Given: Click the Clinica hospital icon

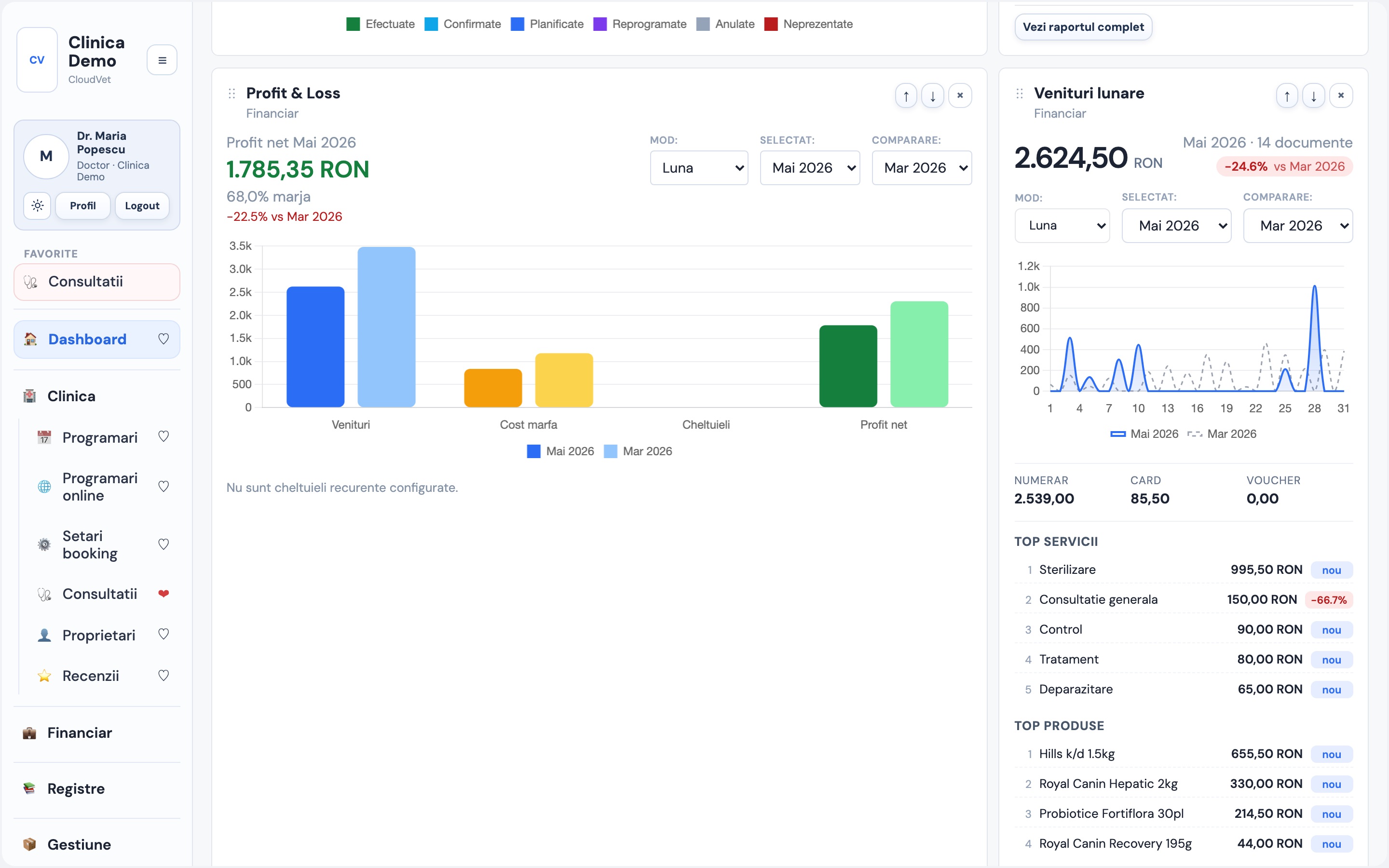Looking at the screenshot, I should (x=29, y=396).
